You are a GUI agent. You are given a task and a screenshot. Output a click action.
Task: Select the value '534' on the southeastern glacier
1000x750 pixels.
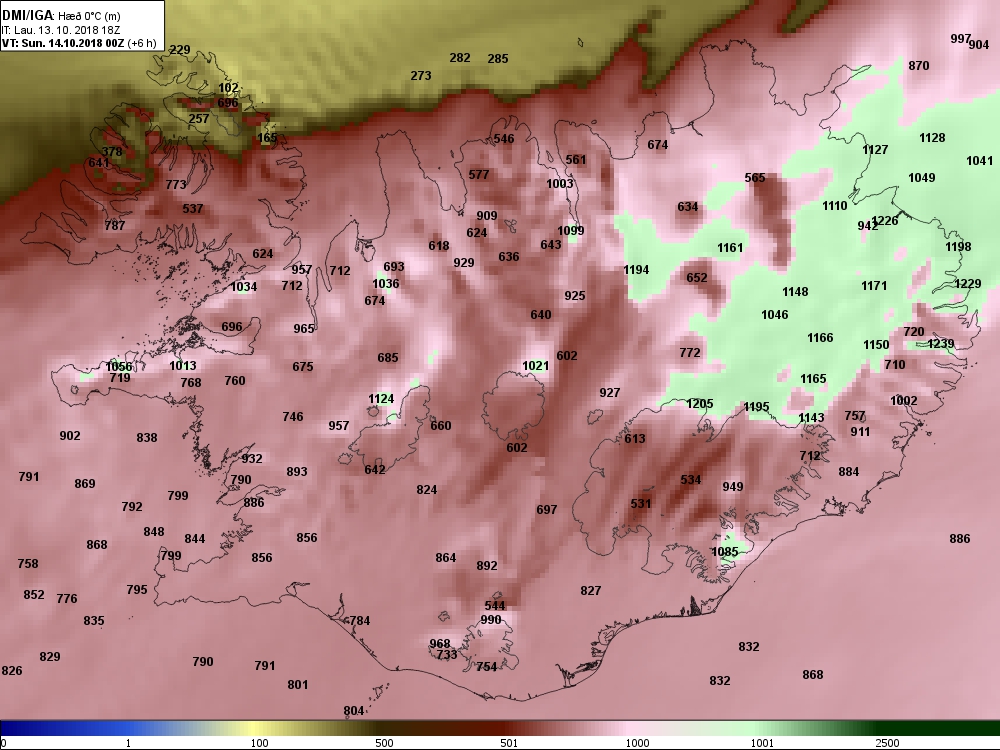point(691,480)
